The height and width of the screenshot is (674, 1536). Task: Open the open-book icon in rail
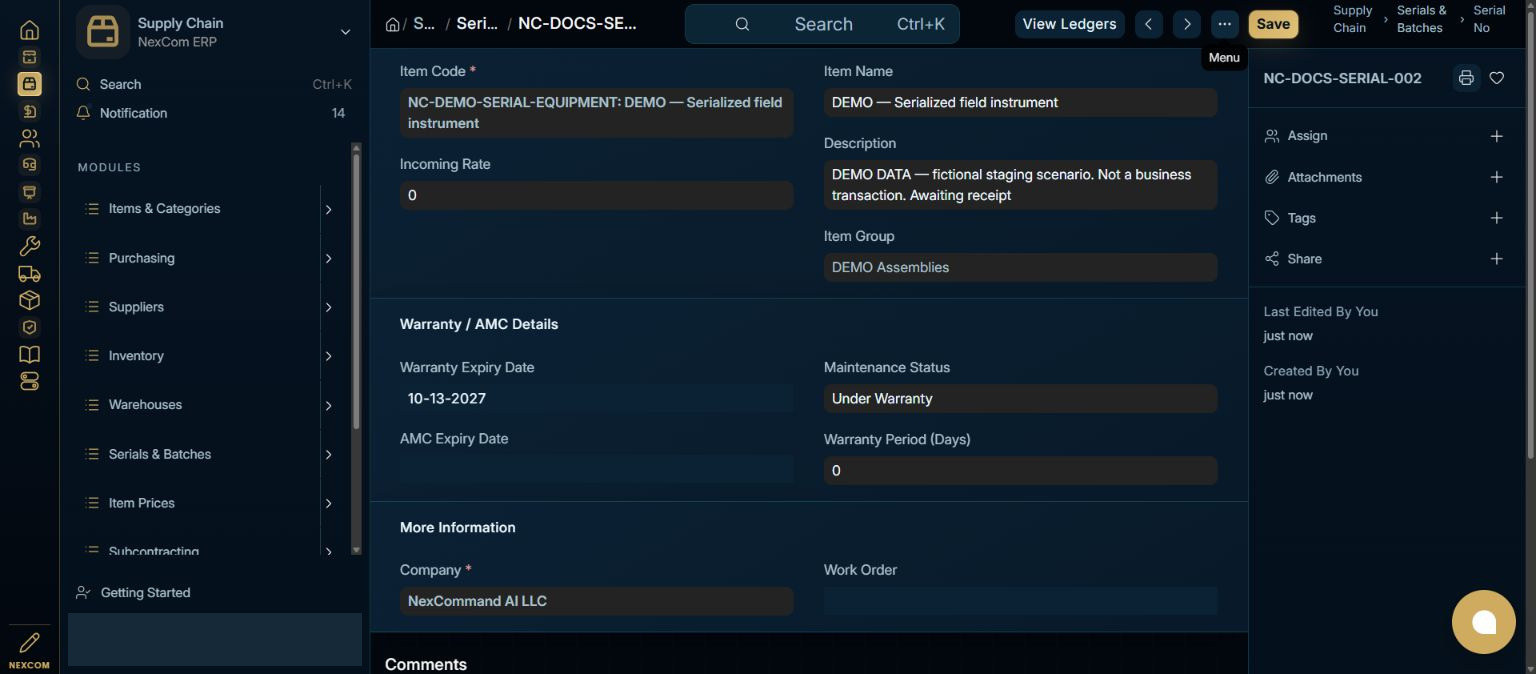click(x=29, y=354)
